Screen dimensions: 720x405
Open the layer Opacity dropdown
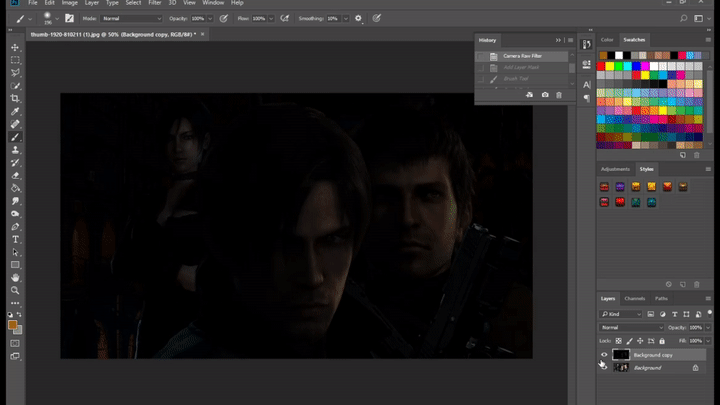708,327
